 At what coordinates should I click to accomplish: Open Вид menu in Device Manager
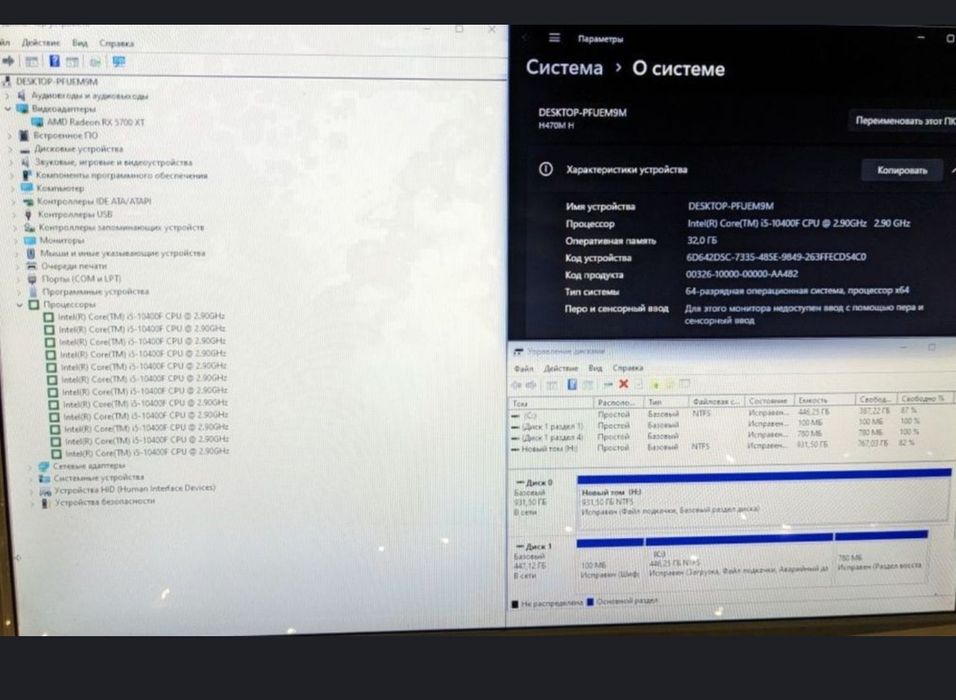(80, 43)
